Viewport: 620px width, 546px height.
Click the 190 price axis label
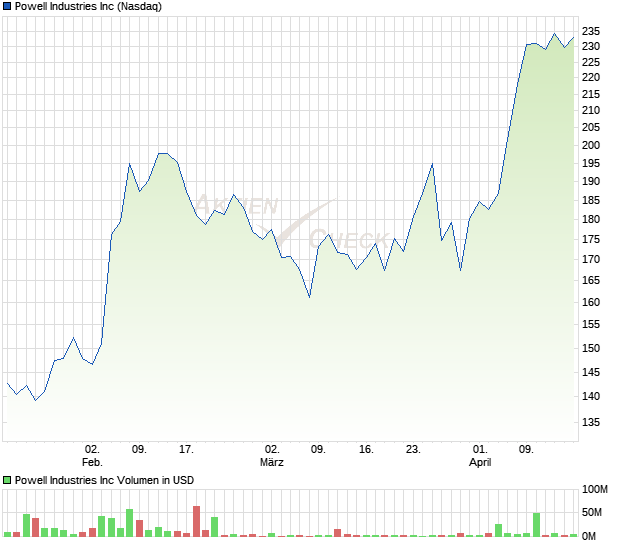point(591,181)
